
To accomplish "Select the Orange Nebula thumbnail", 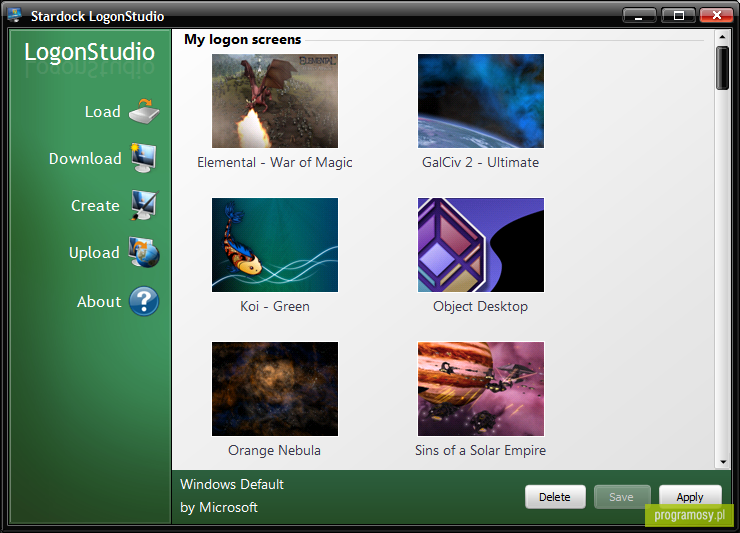I will point(275,389).
